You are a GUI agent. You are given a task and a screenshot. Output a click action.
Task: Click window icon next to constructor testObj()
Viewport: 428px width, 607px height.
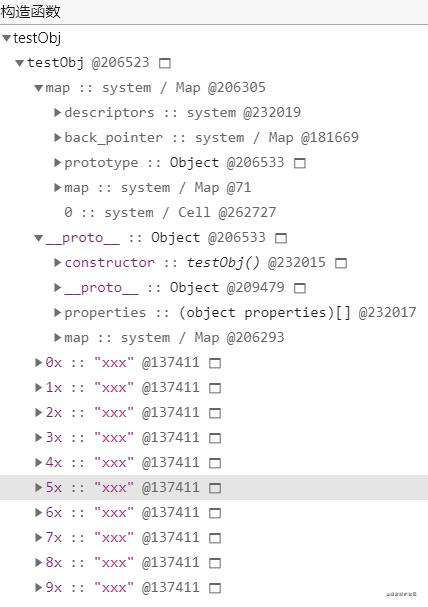tap(341, 263)
